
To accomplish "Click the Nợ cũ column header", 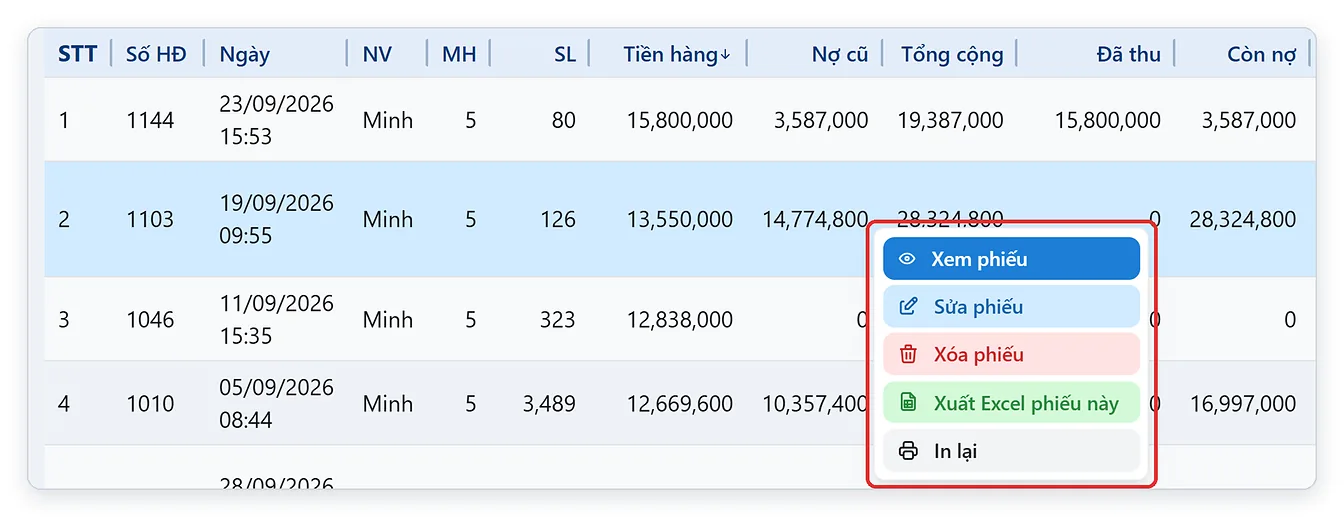I will point(840,54).
